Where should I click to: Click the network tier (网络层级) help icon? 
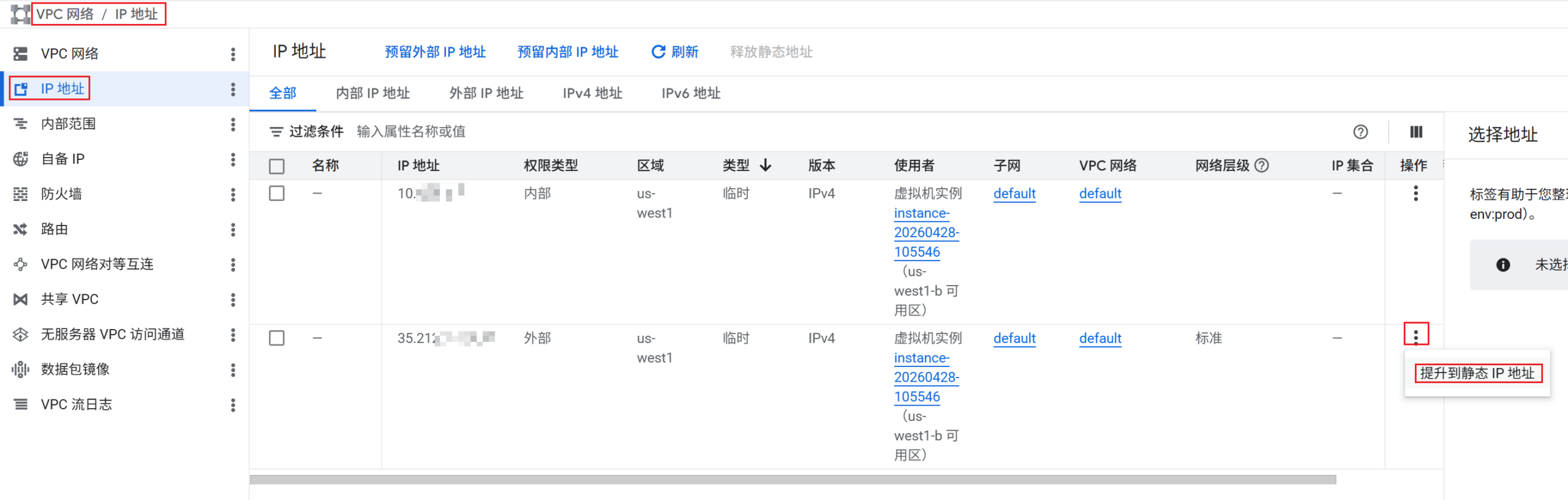point(1262,165)
